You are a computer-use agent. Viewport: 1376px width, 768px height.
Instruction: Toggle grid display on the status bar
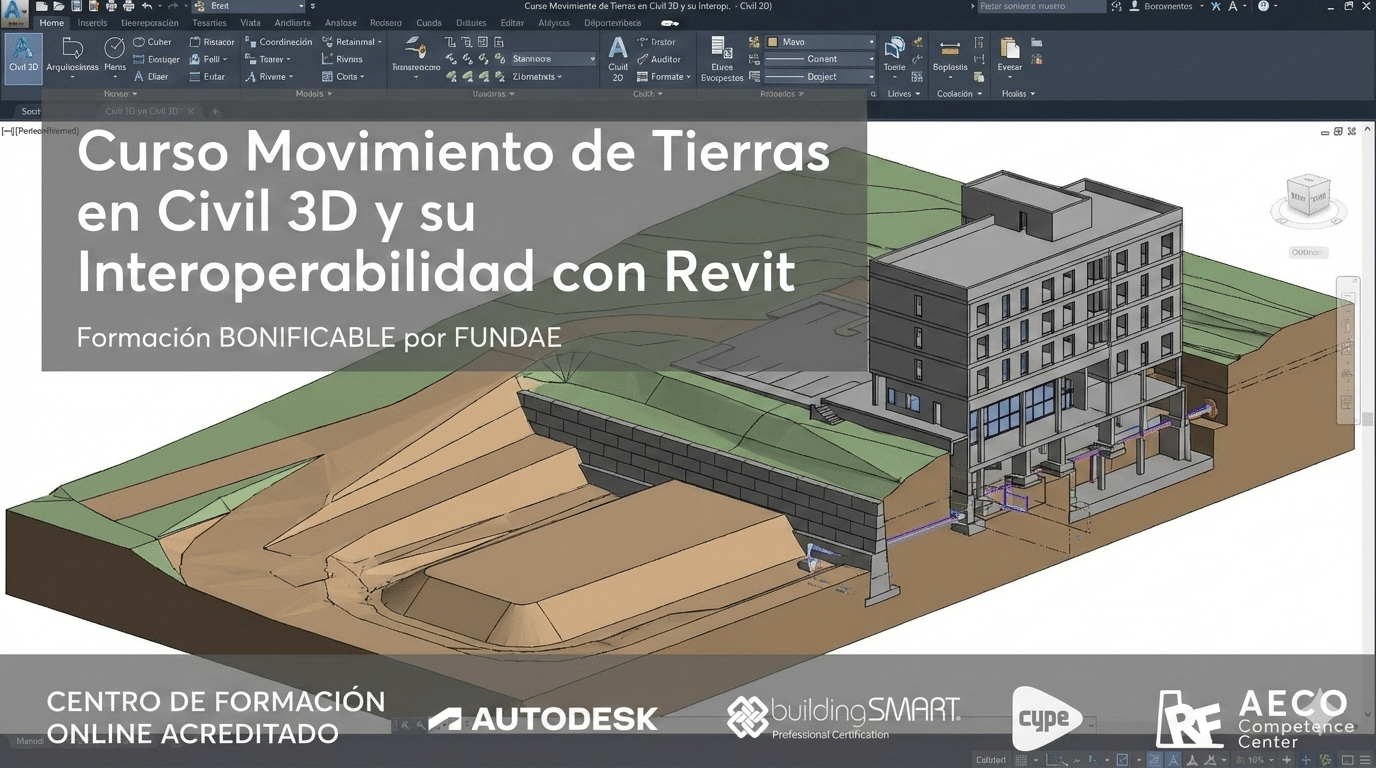1020,760
